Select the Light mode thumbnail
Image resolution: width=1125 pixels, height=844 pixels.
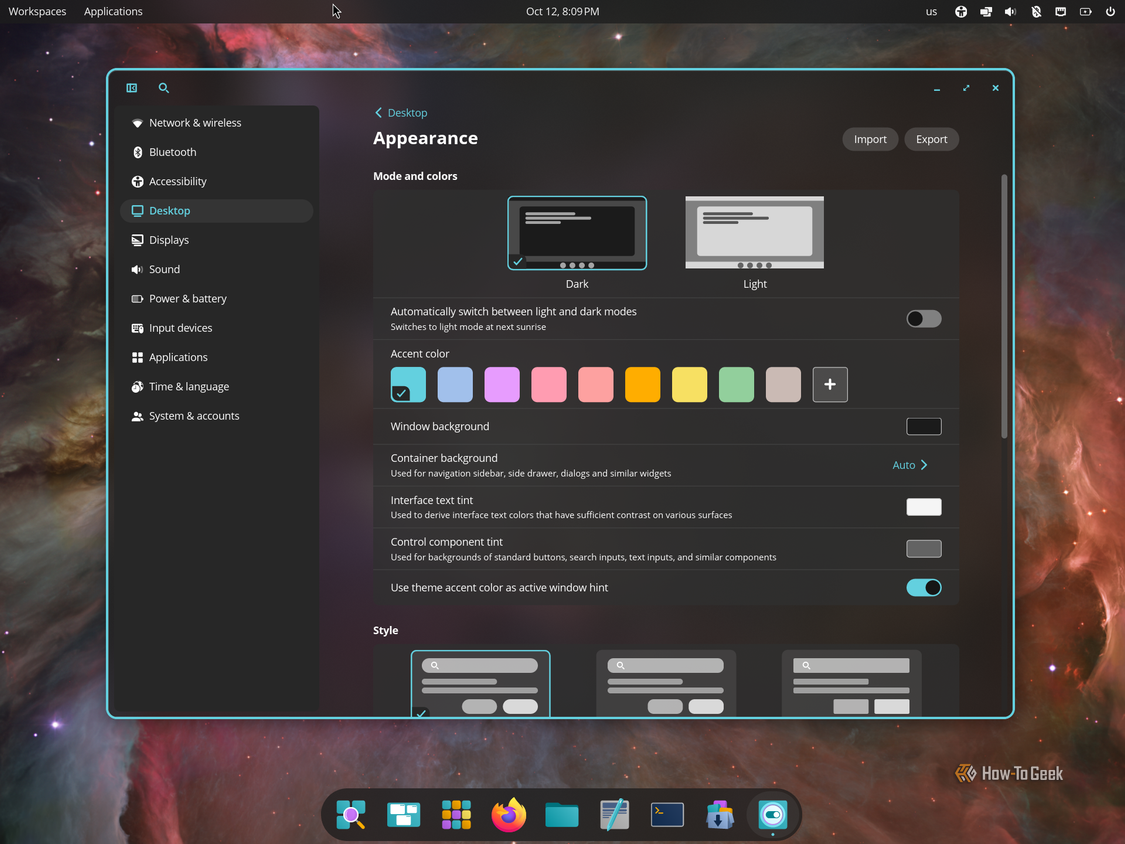pos(755,233)
